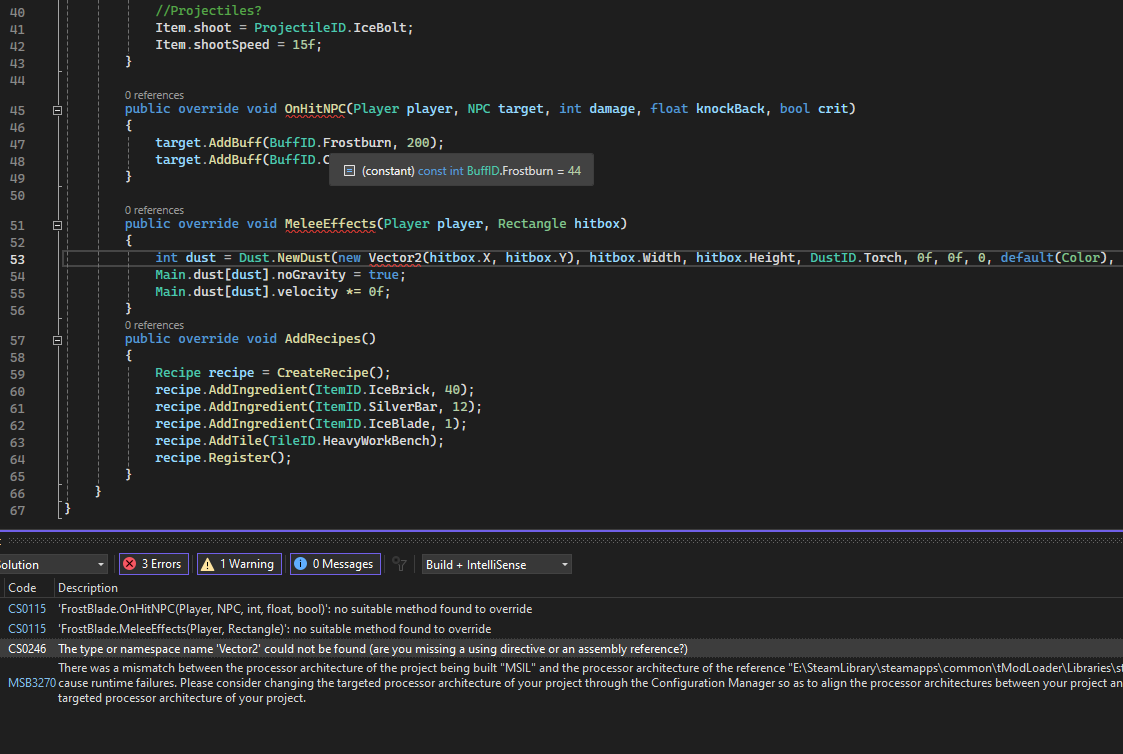Click the red error X icon
Image resolution: width=1123 pixels, height=754 pixels.
tap(129, 564)
